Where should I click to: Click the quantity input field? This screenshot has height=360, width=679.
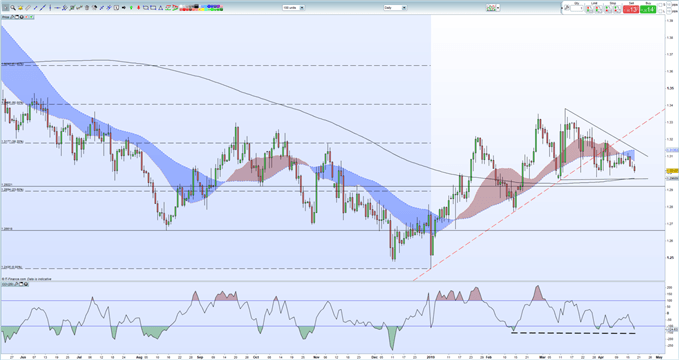[576, 8]
